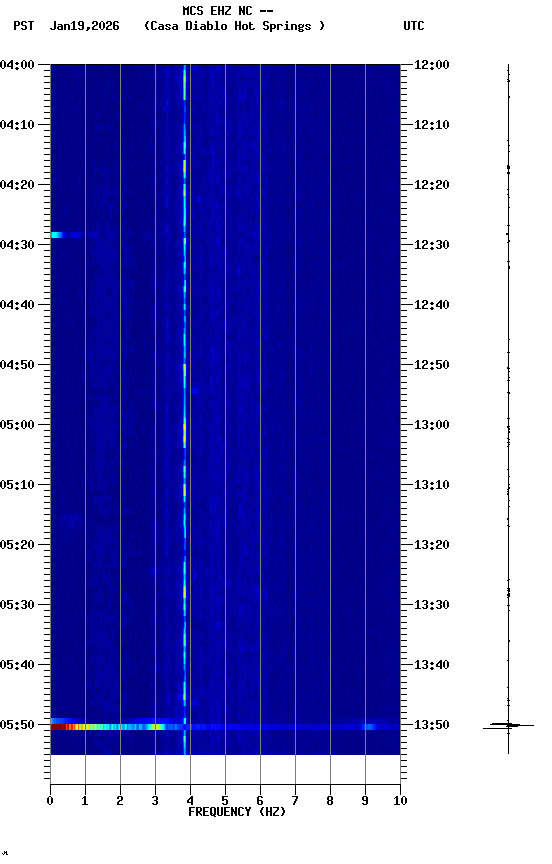
Task: Click the 'FREQUENCY (HZ)' axis title
Action: [x=237, y=812]
